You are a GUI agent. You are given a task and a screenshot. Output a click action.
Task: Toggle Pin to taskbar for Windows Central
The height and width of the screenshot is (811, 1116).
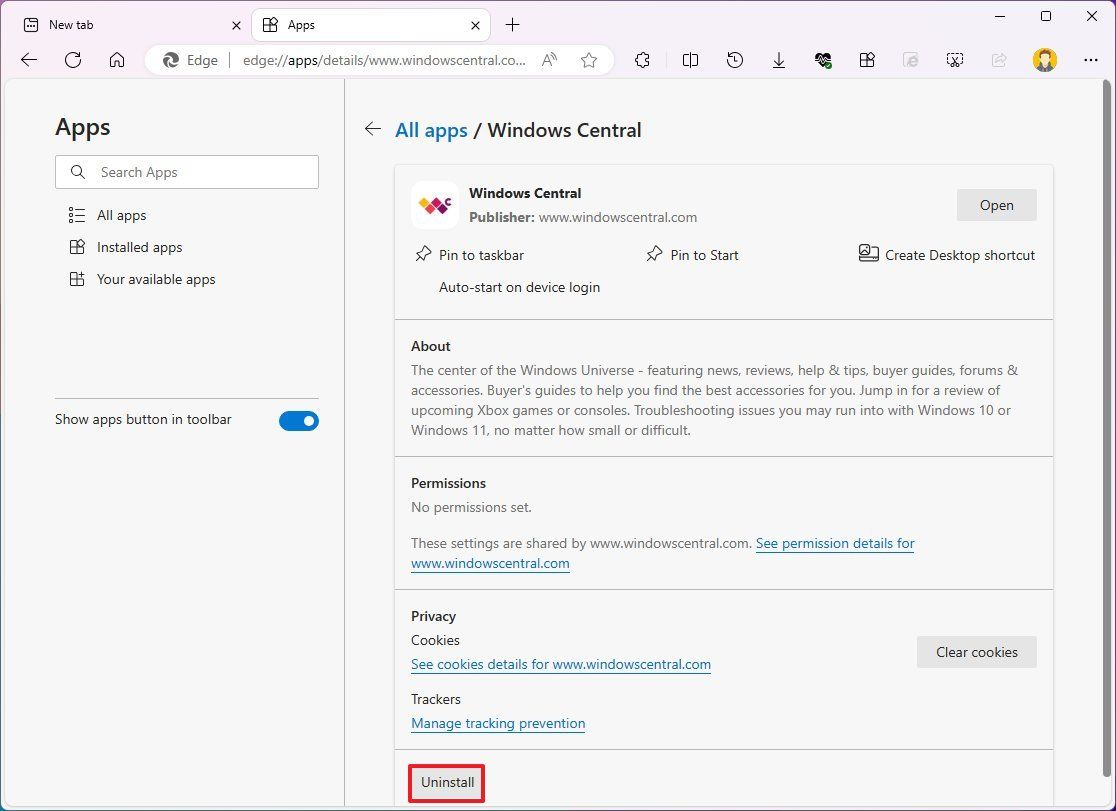click(468, 255)
